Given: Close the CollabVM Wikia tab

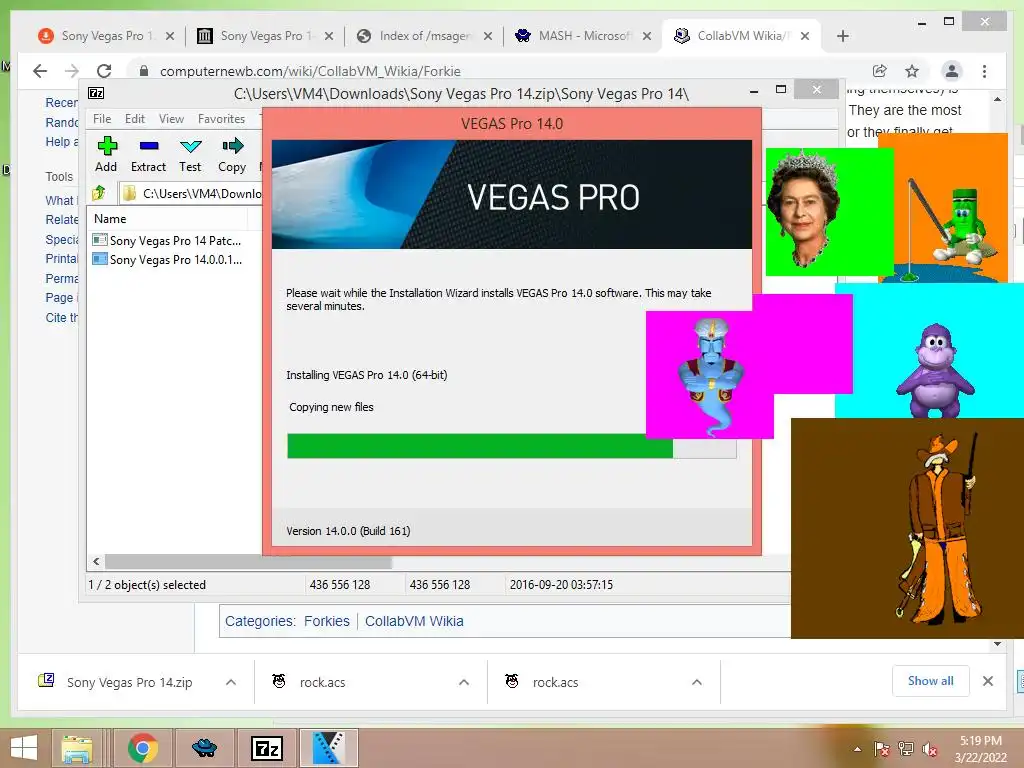Looking at the screenshot, I should pyautogui.click(x=805, y=36).
